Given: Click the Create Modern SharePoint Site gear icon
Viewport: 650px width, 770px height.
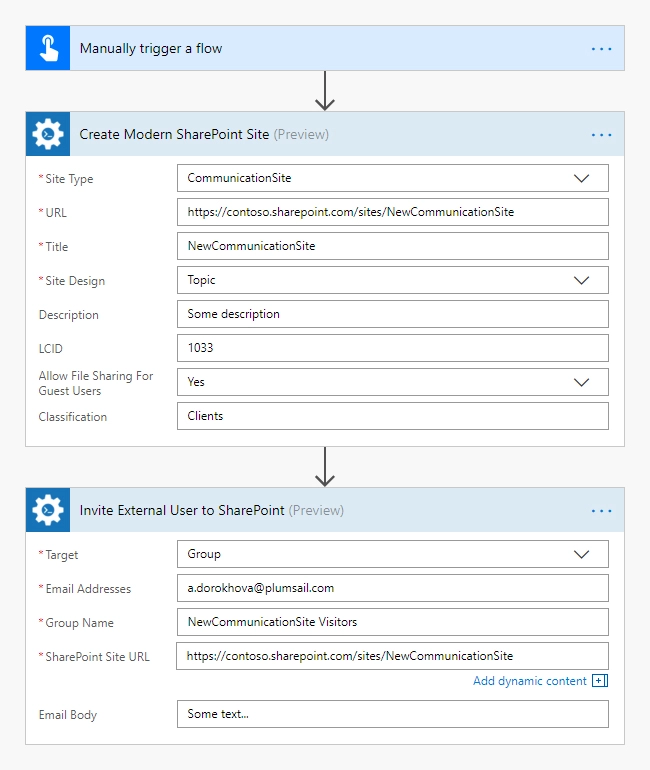Looking at the screenshot, I should pyautogui.click(x=48, y=134).
